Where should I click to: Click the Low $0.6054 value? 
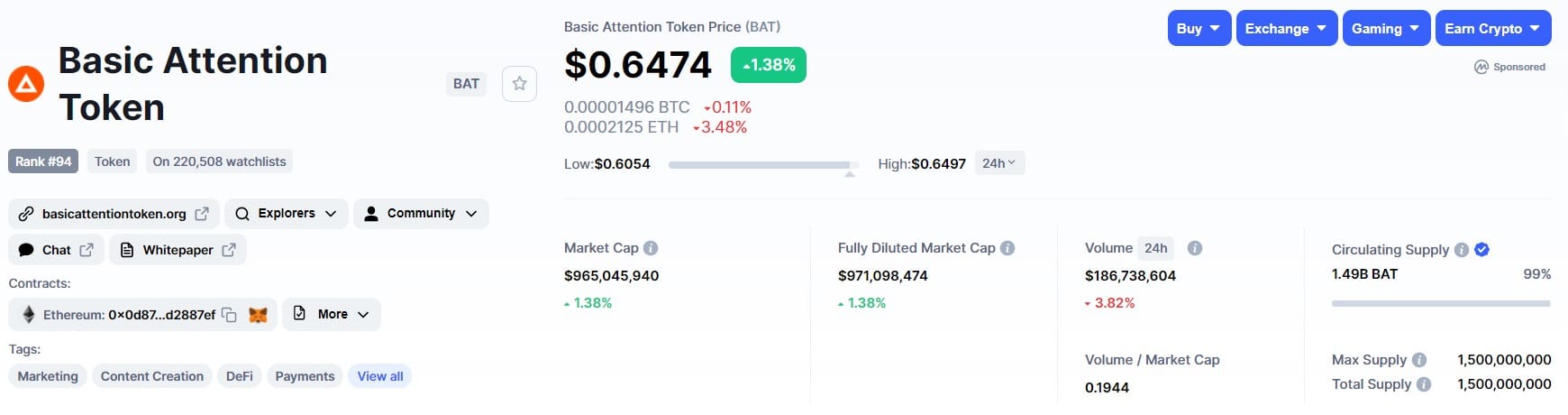[x=622, y=164]
